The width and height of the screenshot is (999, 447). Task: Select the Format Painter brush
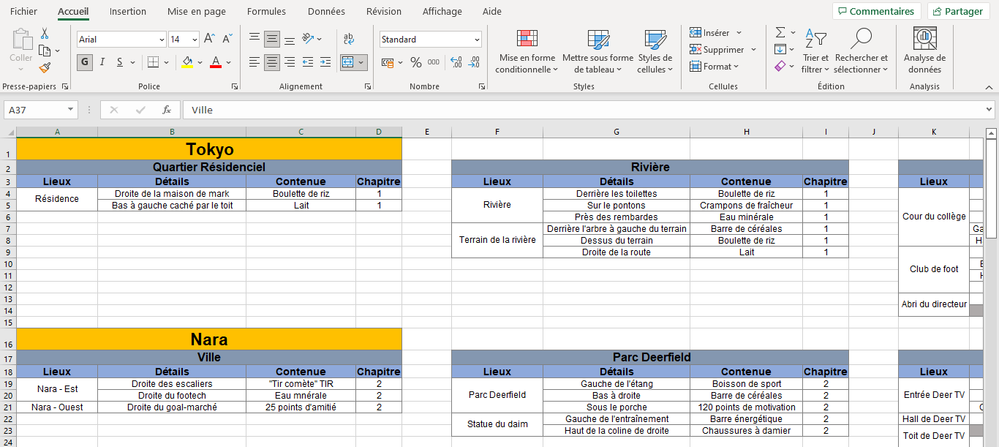click(45, 67)
